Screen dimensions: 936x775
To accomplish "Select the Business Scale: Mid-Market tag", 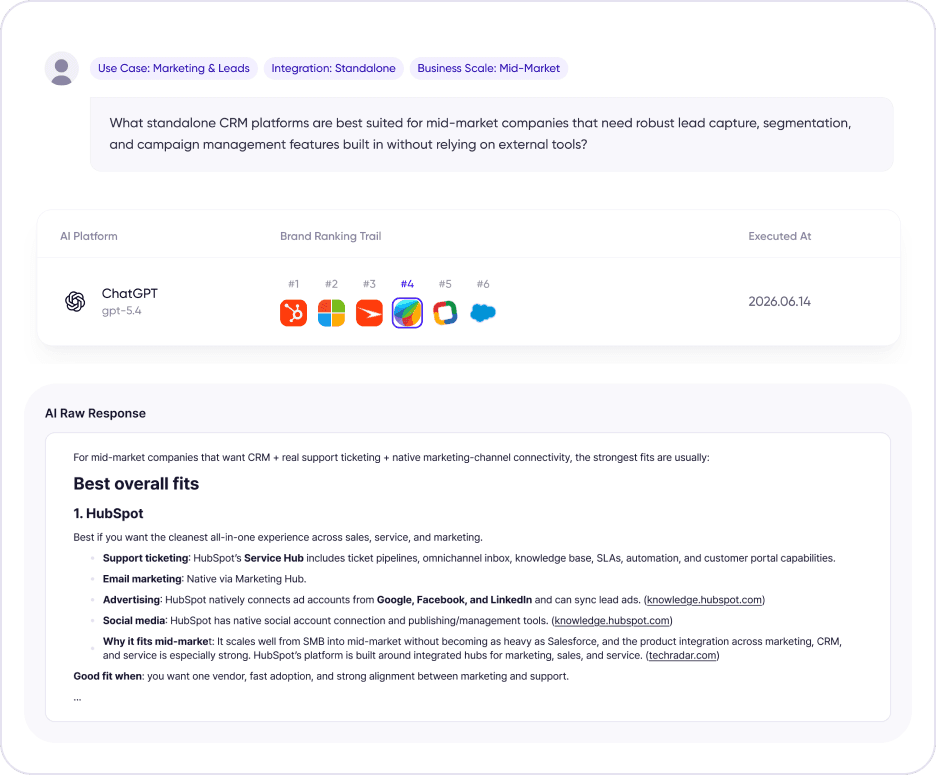I will pos(488,68).
